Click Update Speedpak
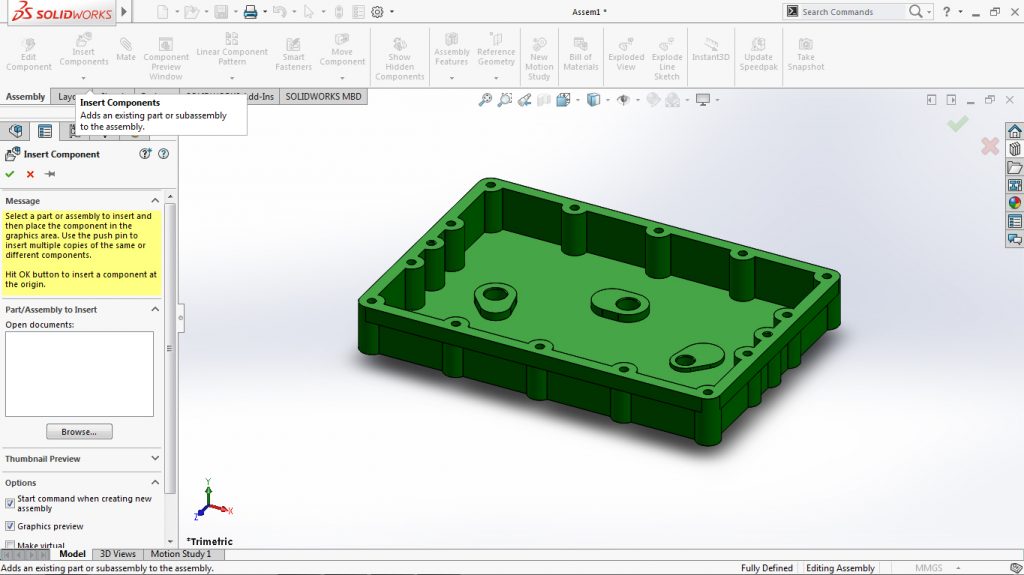 click(x=758, y=54)
